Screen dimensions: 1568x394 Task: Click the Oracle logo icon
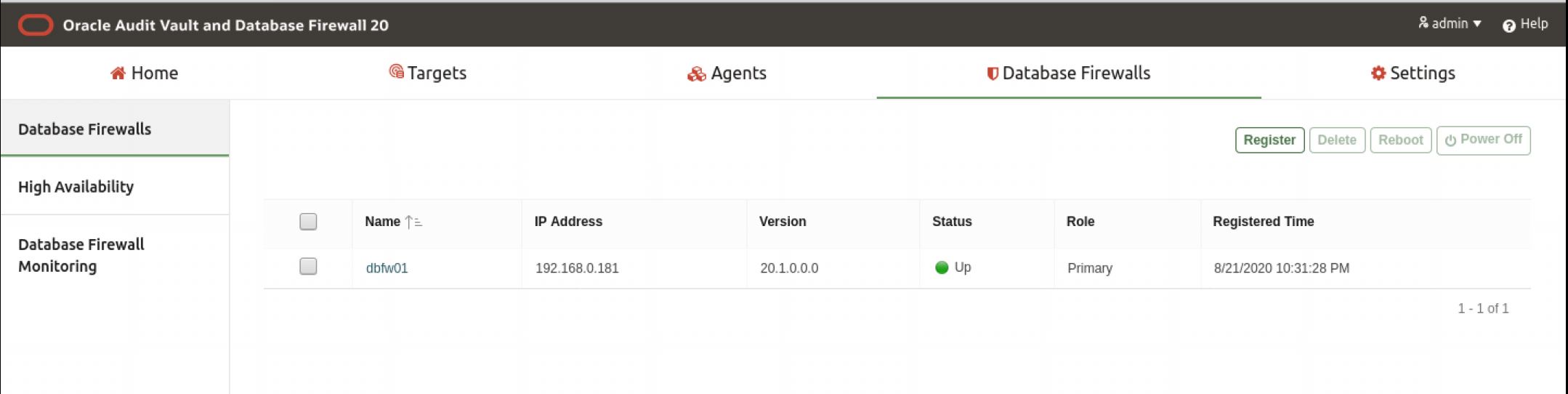point(35,25)
